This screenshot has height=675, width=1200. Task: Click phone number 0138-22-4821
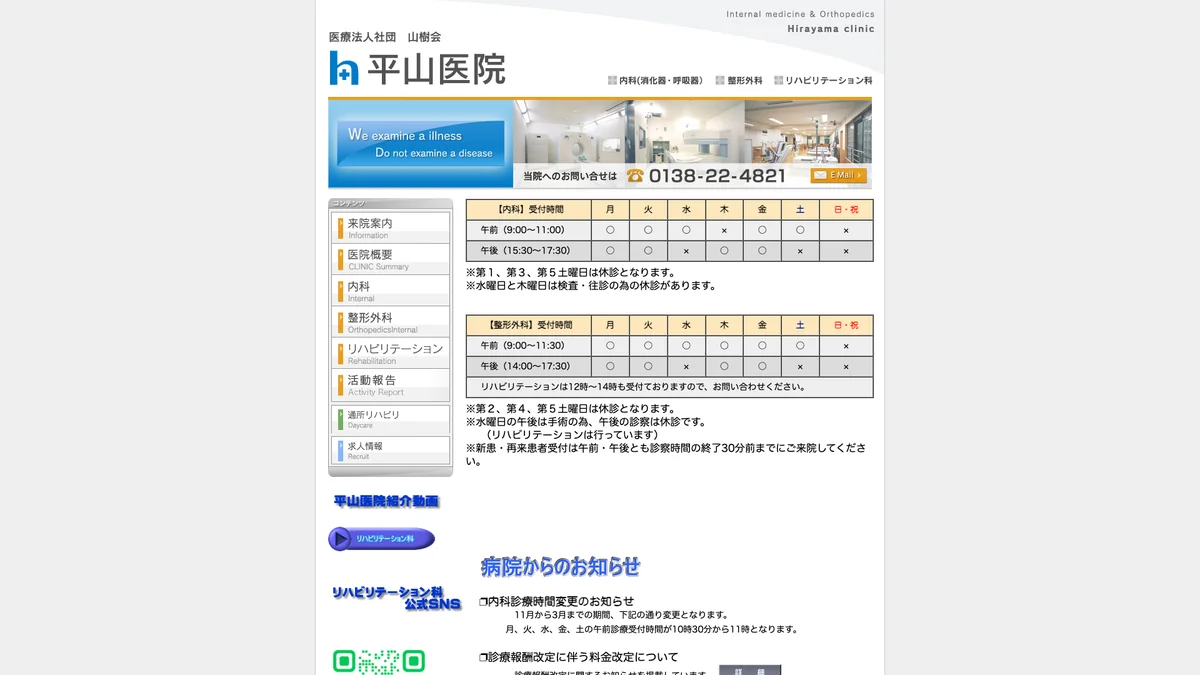717,176
